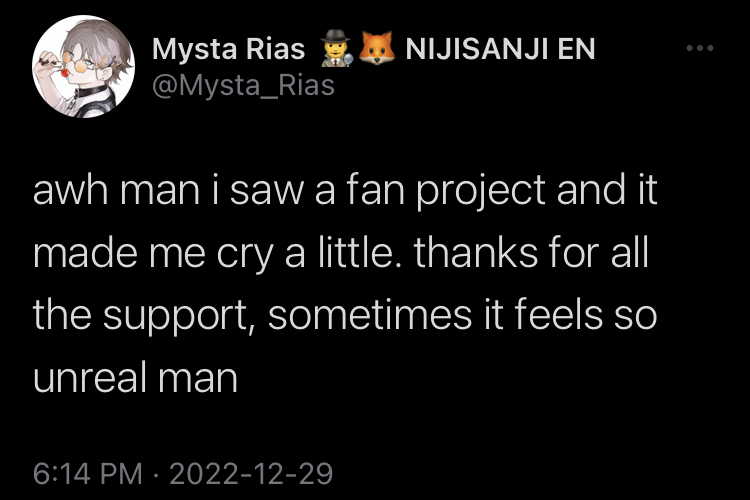Image resolution: width=750 pixels, height=500 pixels.
Task: Click "sometimes it feels so" text
Action: (464, 317)
